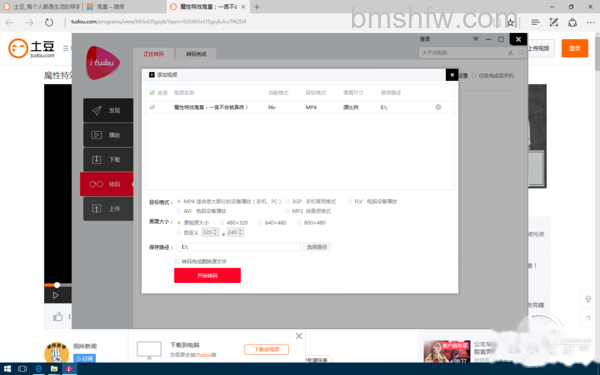Select the 转码 transcode sidebar item
Viewport: 600px width, 375px height.
click(107, 184)
